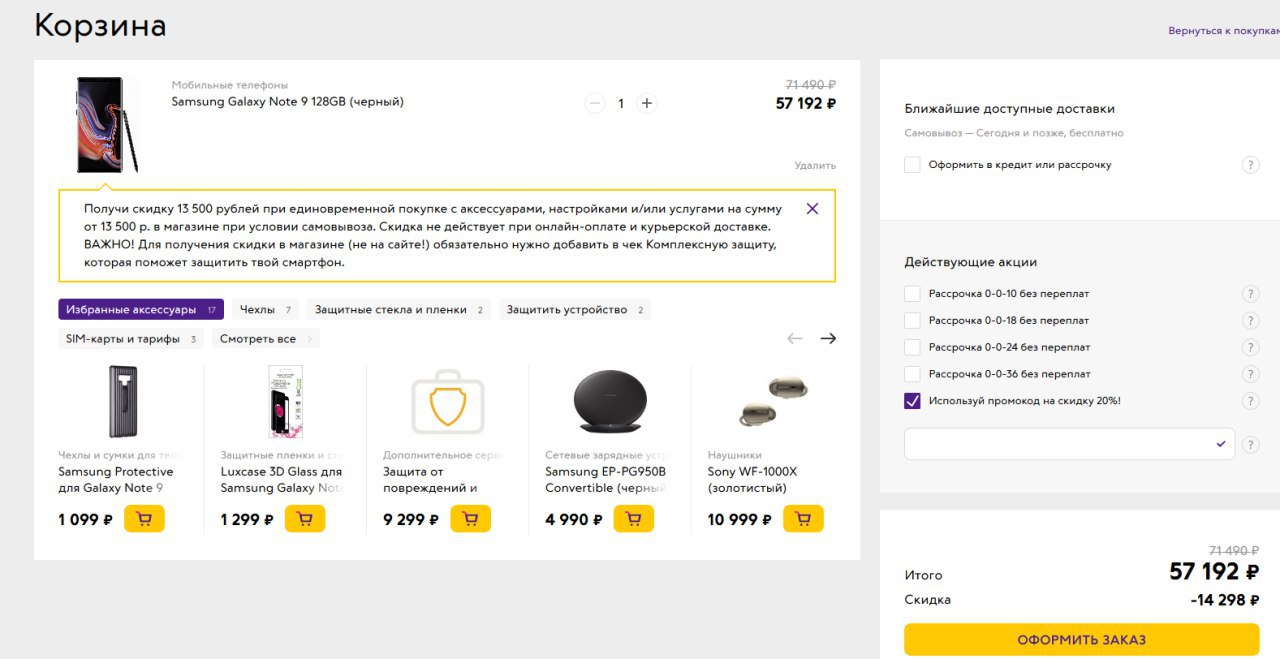Uncheck the 20% promo code discount option

pyautogui.click(x=912, y=401)
